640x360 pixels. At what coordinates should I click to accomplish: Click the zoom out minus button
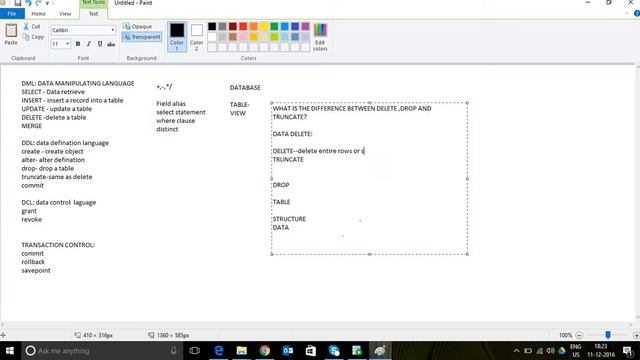[579, 335]
